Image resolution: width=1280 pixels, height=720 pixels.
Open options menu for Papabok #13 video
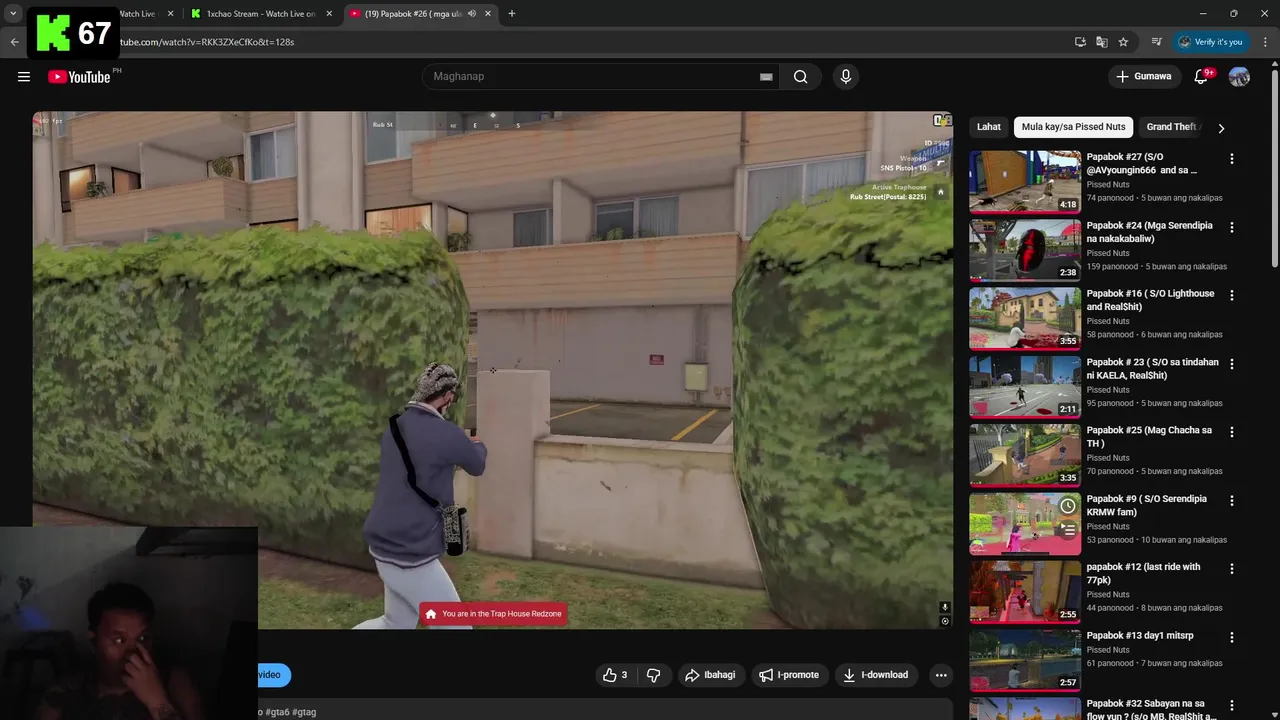pos(1232,637)
